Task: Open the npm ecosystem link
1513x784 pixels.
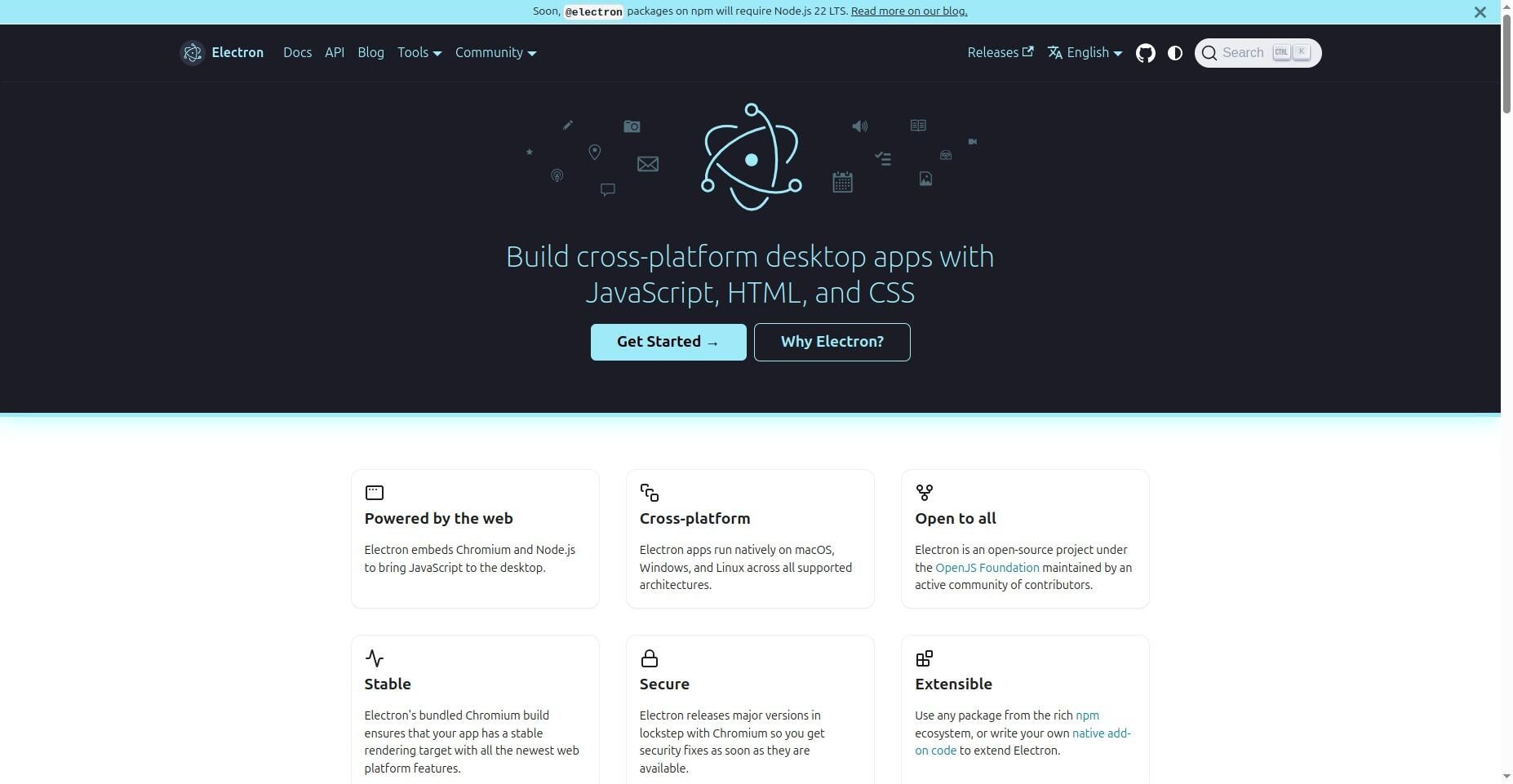Action: tap(1087, 715)
